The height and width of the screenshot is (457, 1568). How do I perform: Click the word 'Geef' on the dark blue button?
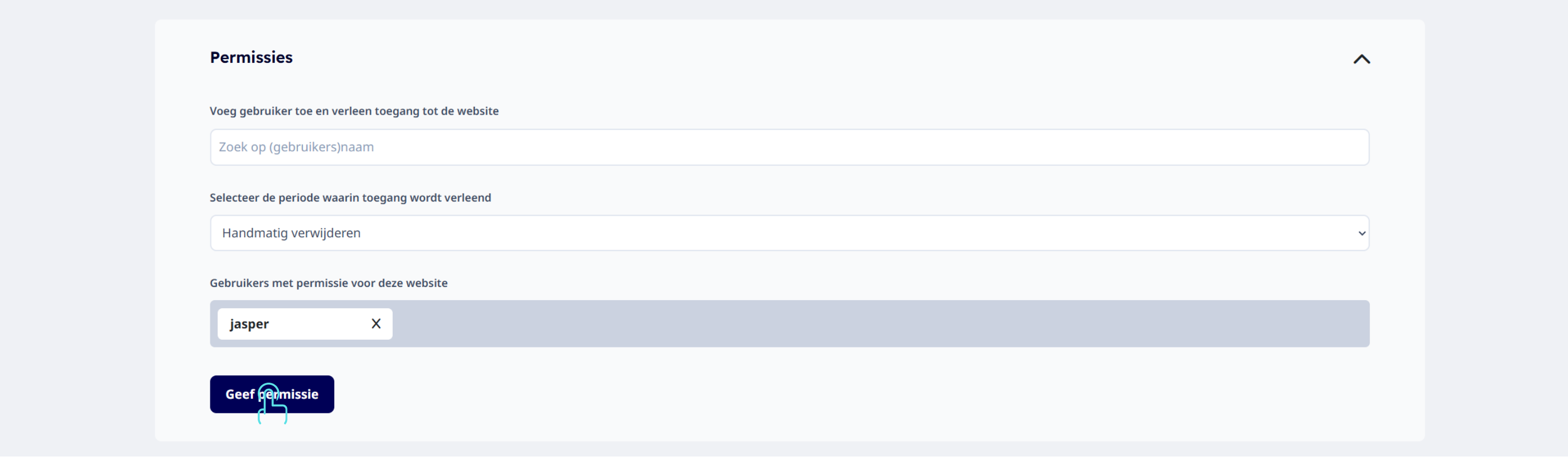pos(240,394)
